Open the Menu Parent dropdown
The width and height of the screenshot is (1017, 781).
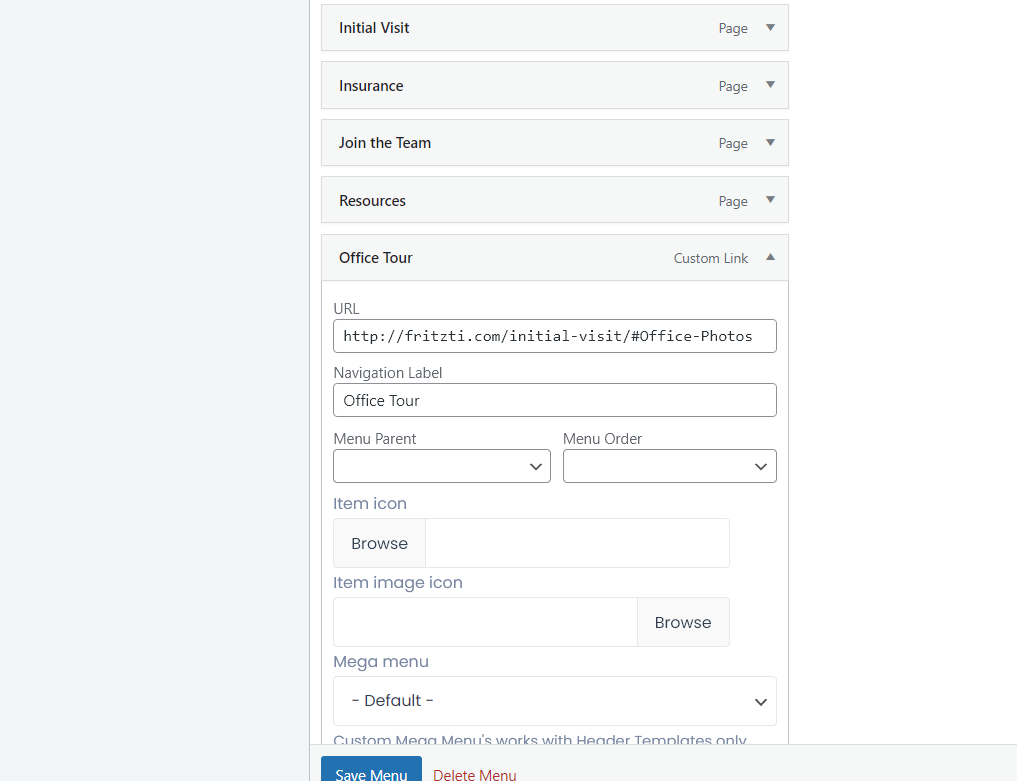point(441,466)
